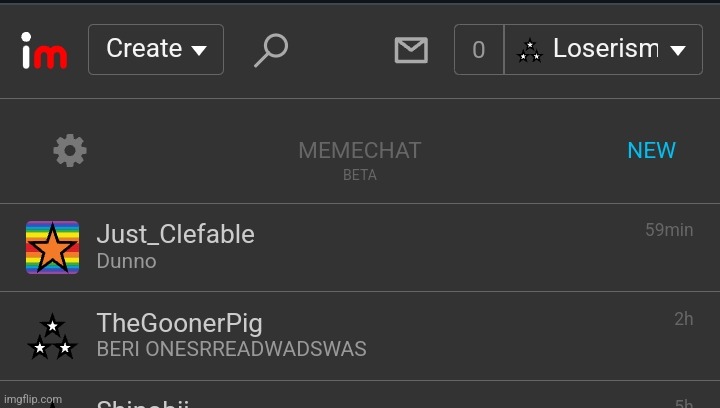
Task: Expand the Create dropdown menu
Action: (x=156, y=50)
